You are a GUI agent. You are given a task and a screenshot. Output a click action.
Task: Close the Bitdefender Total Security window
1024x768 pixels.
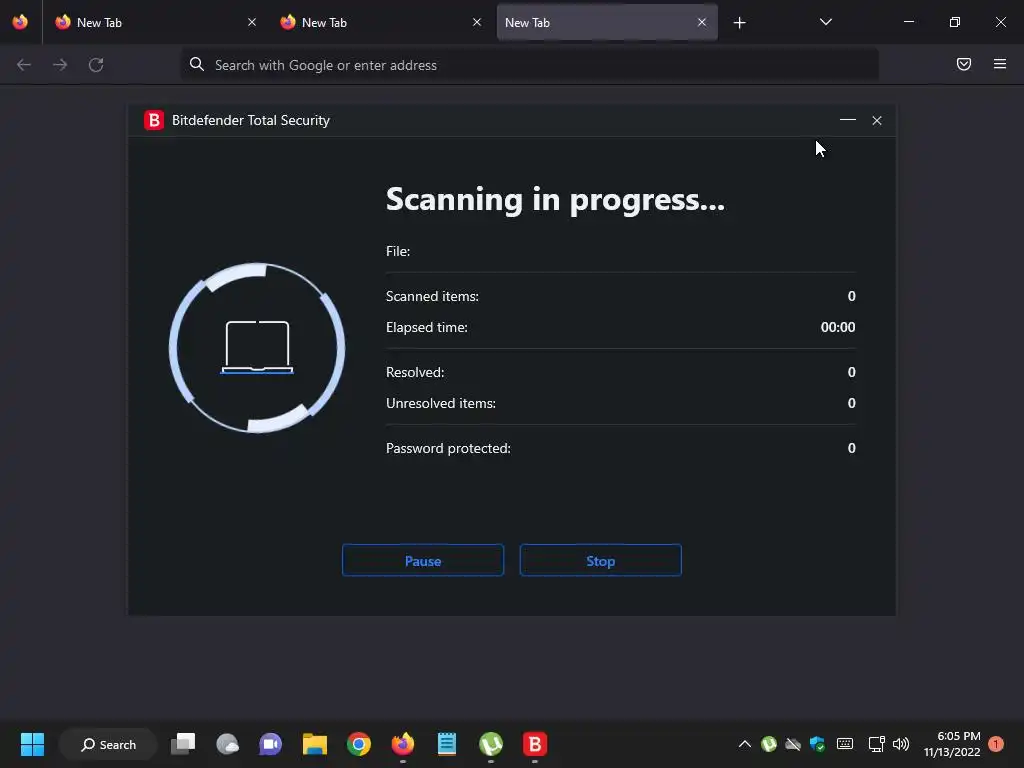[876, 120]
